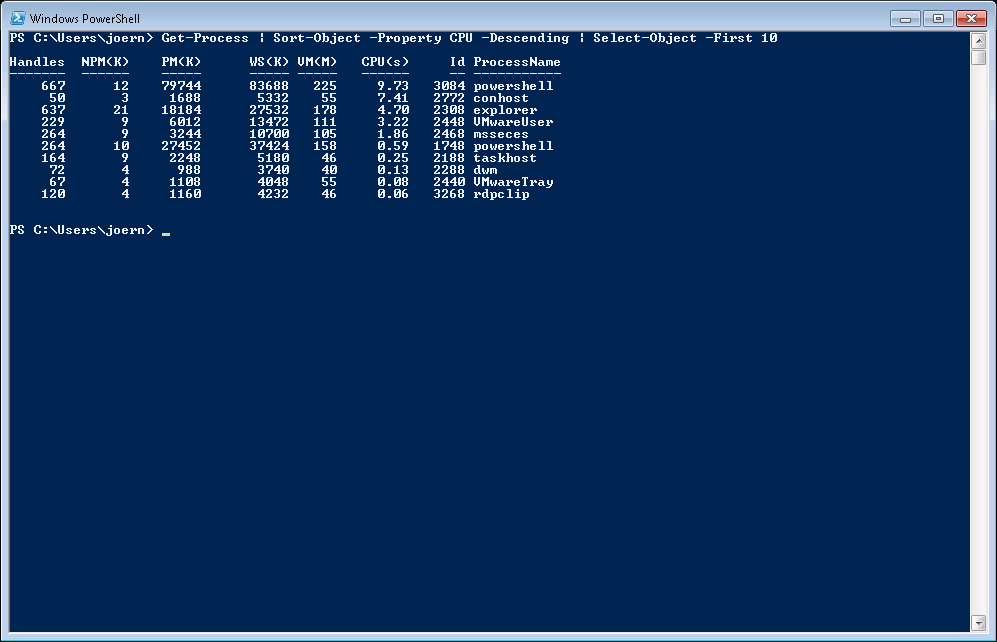Screen dimensions: 997x642
Task: Click the scrollbar down arrow
Action: [979, 623]
